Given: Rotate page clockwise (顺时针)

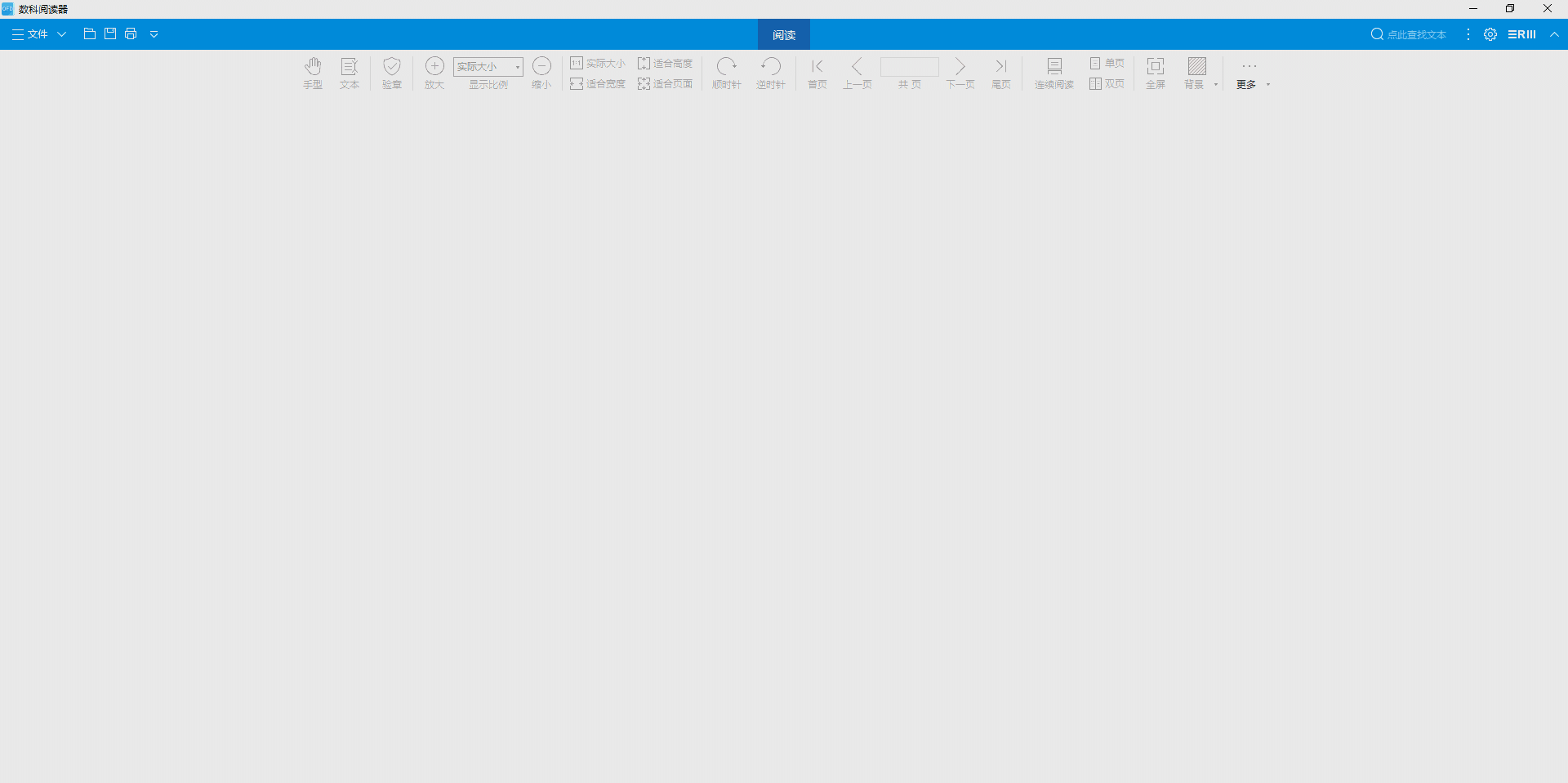Looking at the screenshot, I should pyautogui.click(x=727, y=73).
